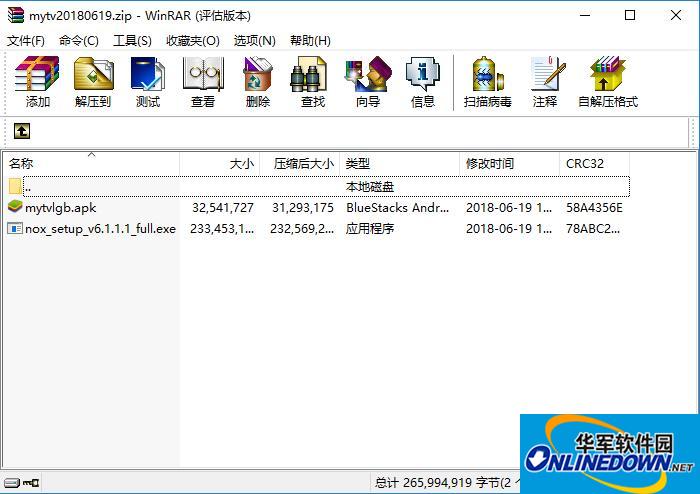This screenshot has width=700, height=494.
Task: Minimize the WinRAR window
Action: (585, 15)
